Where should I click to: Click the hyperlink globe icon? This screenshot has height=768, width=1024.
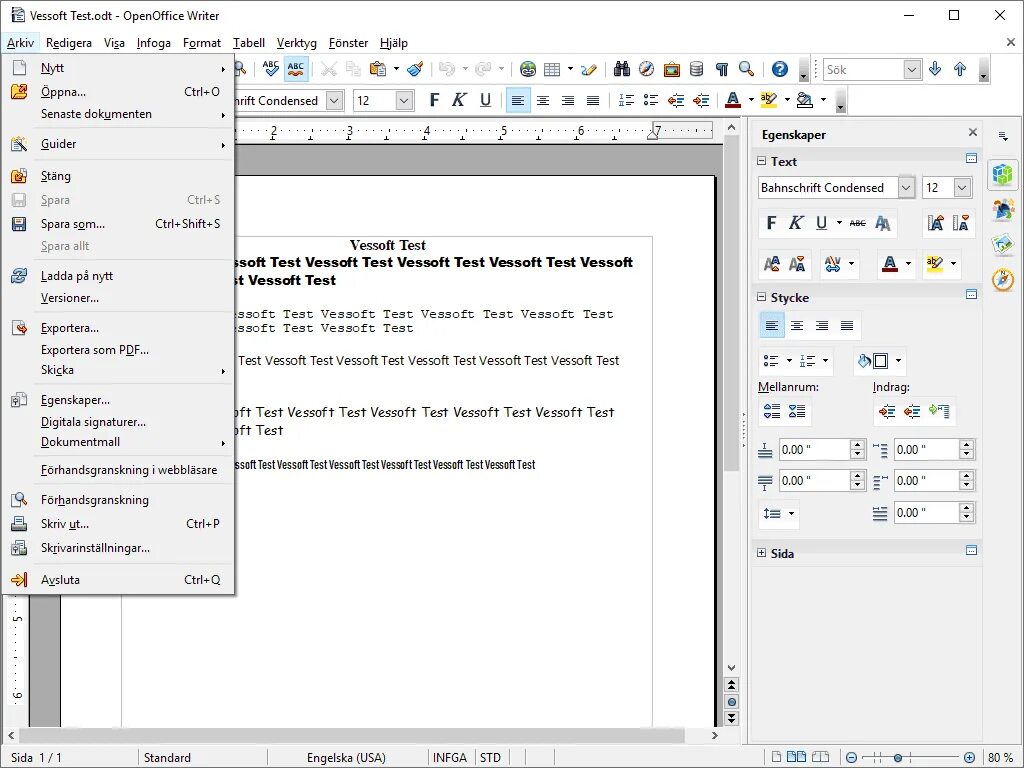(x=528, y=69)
